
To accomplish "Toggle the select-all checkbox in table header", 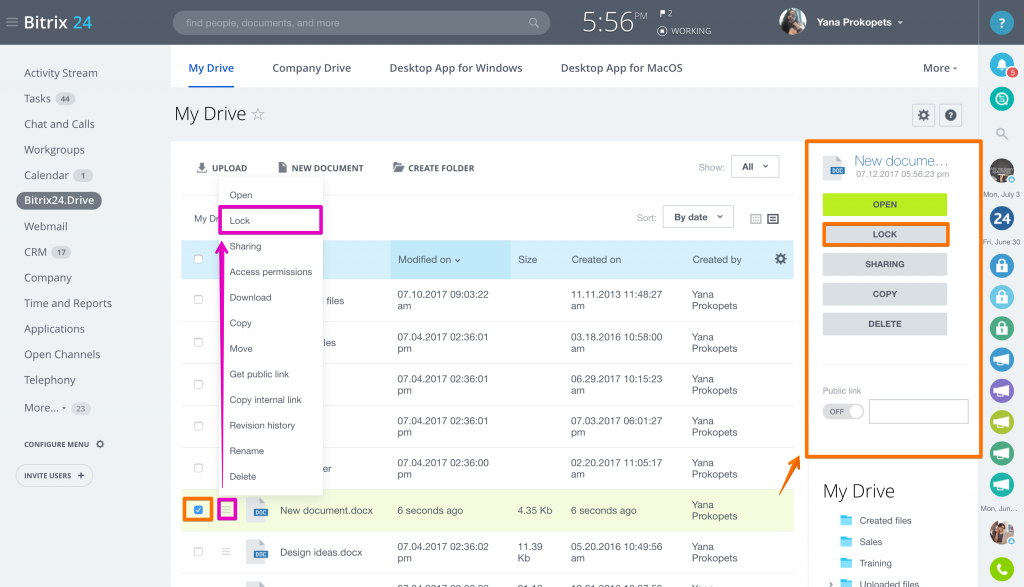I will click(x=199, y=259).
